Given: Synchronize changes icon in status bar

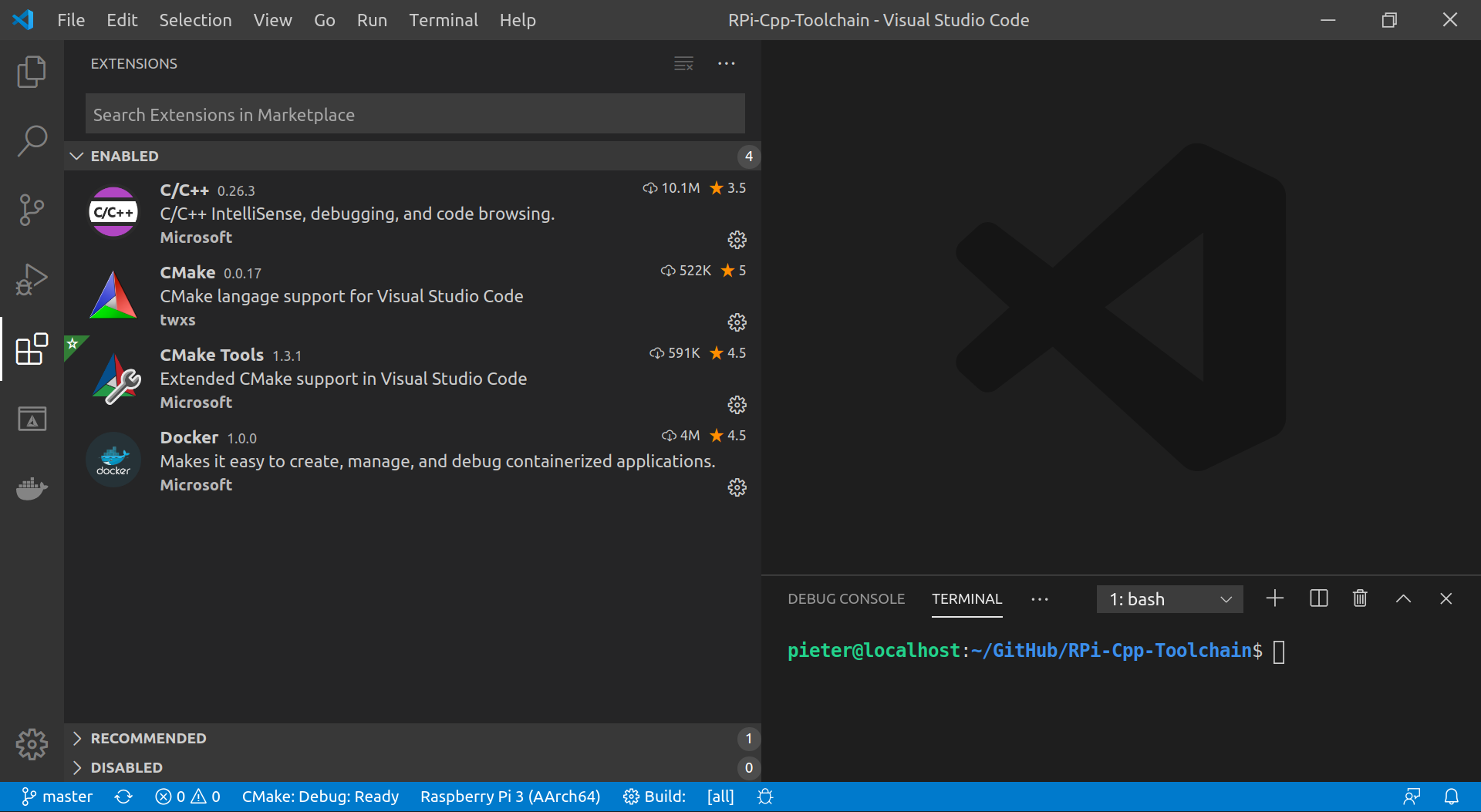Looking at the screenshot, I should pos(123,797).
